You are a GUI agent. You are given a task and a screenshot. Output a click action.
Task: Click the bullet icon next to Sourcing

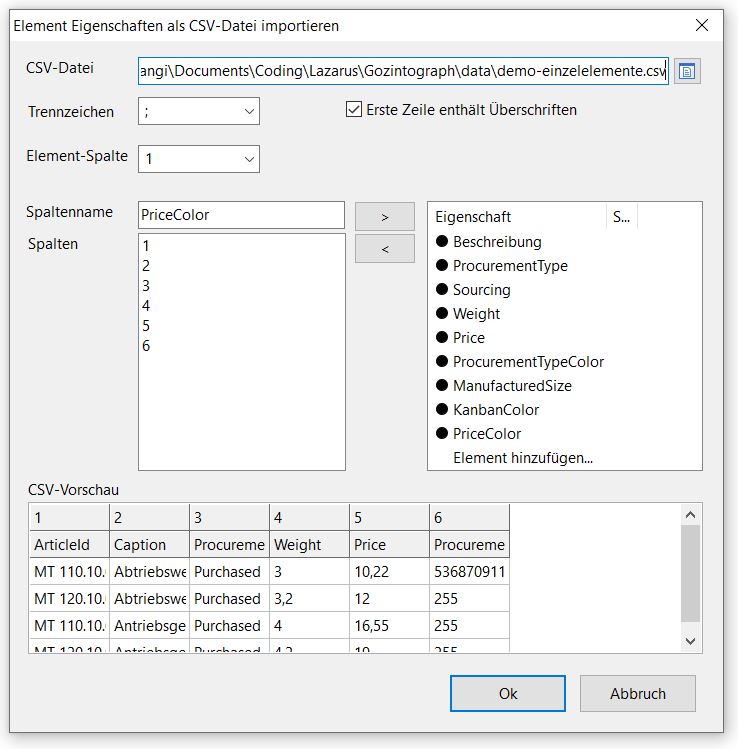[x=442, y=289]
